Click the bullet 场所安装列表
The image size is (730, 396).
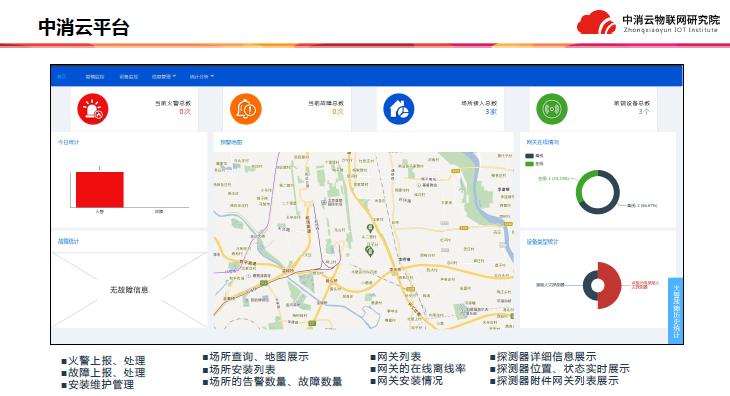tap(239, 369)
